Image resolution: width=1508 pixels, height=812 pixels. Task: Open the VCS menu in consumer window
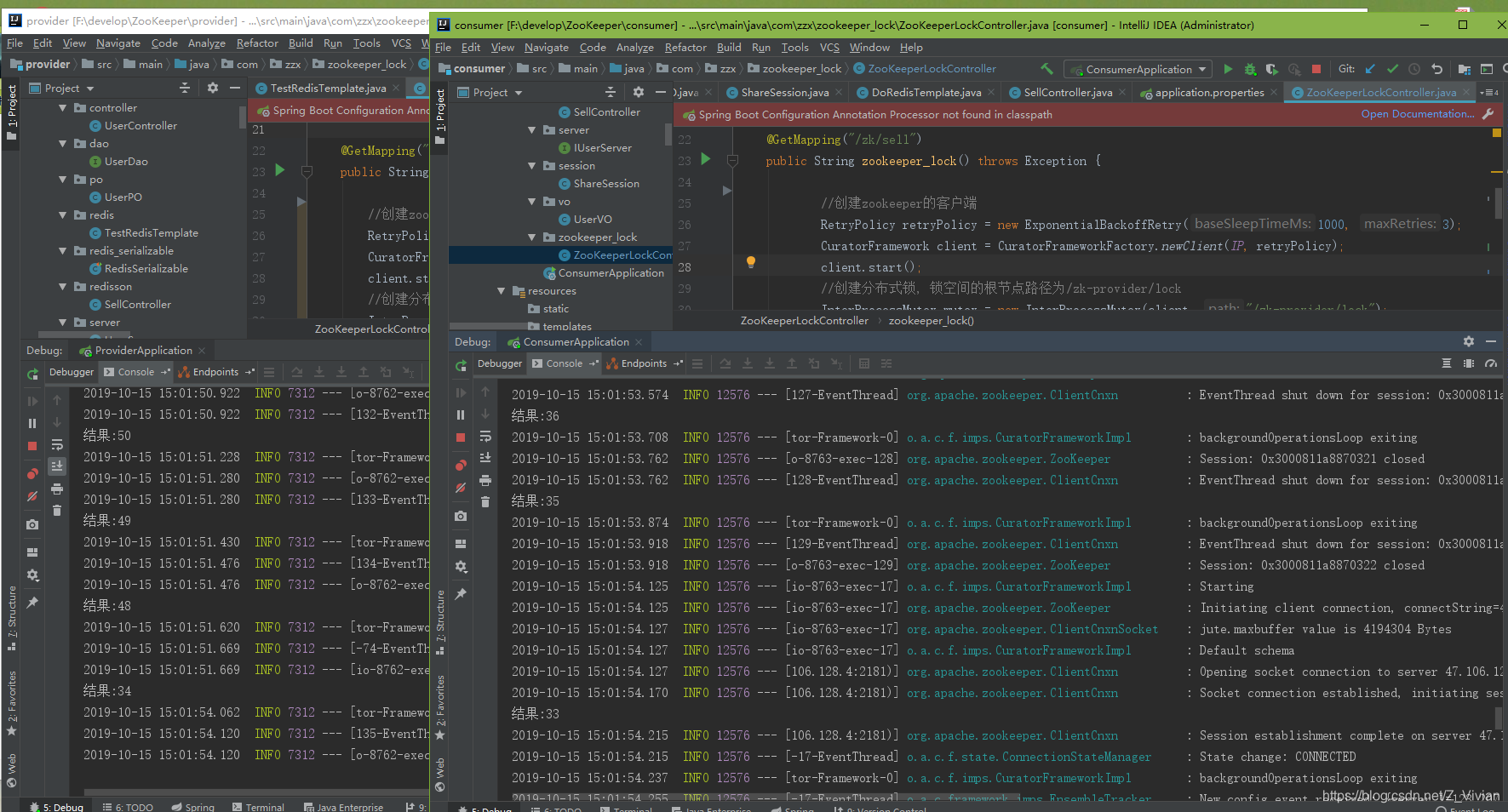click(x=829, y=48)
